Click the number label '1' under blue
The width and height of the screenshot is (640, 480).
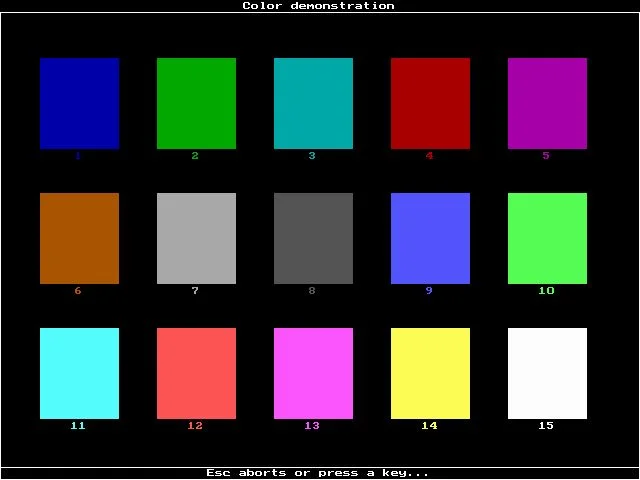78,156
